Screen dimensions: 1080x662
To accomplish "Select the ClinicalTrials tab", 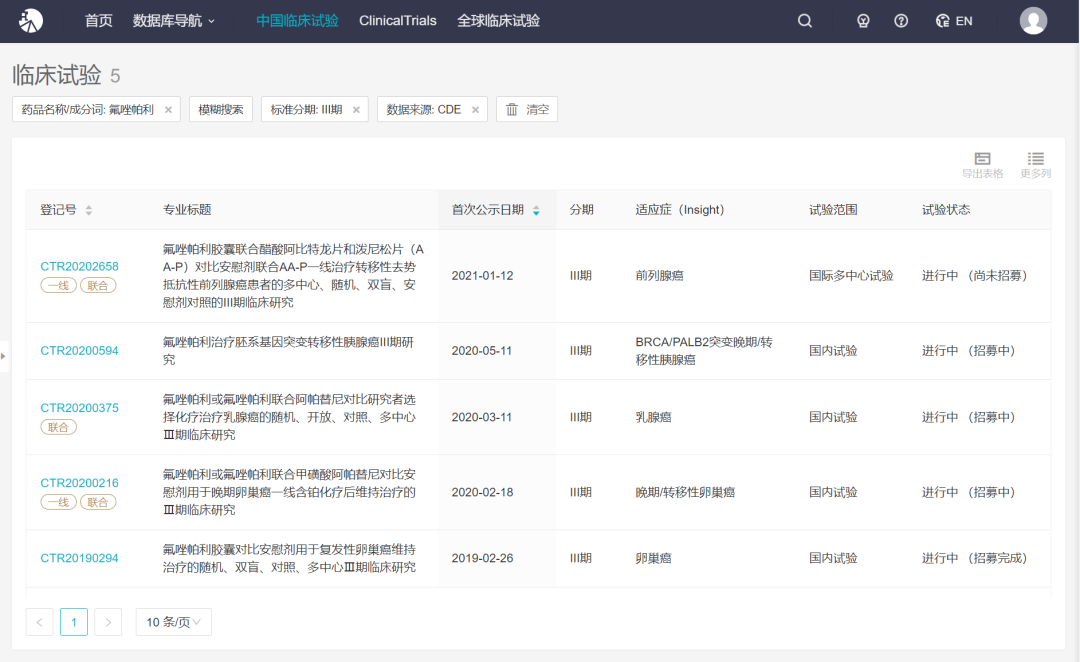I will click(x=397, y=21).
